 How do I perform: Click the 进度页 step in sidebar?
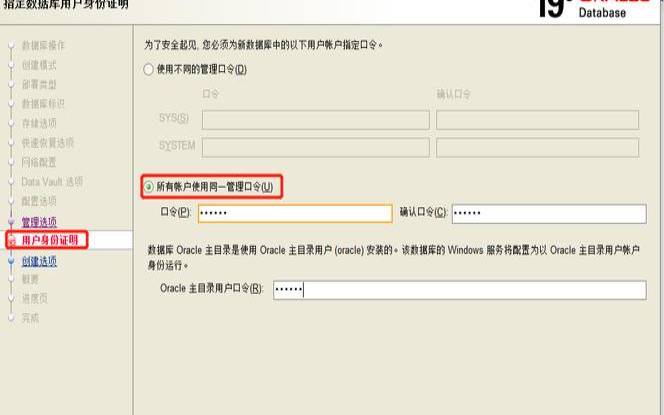35,299
